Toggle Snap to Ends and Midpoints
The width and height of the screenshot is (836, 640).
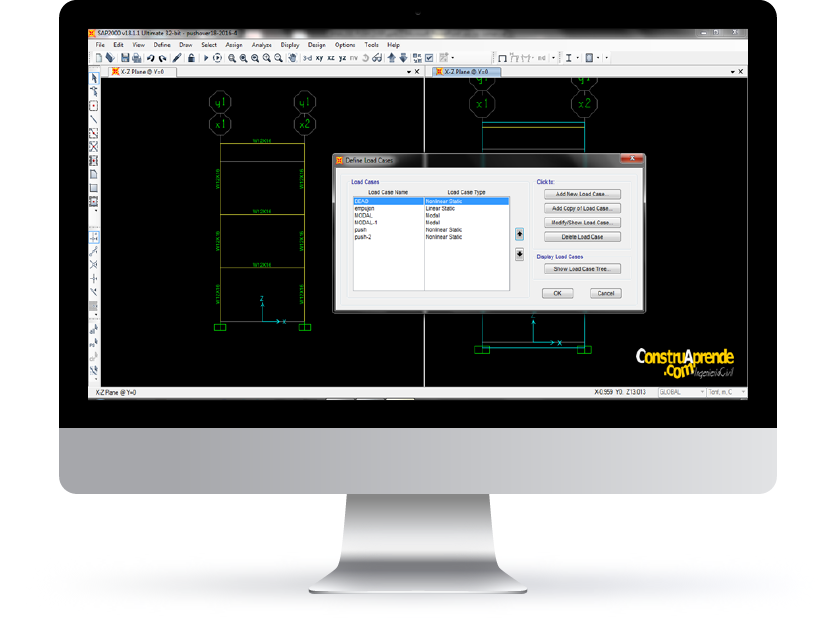pos(94,251)
